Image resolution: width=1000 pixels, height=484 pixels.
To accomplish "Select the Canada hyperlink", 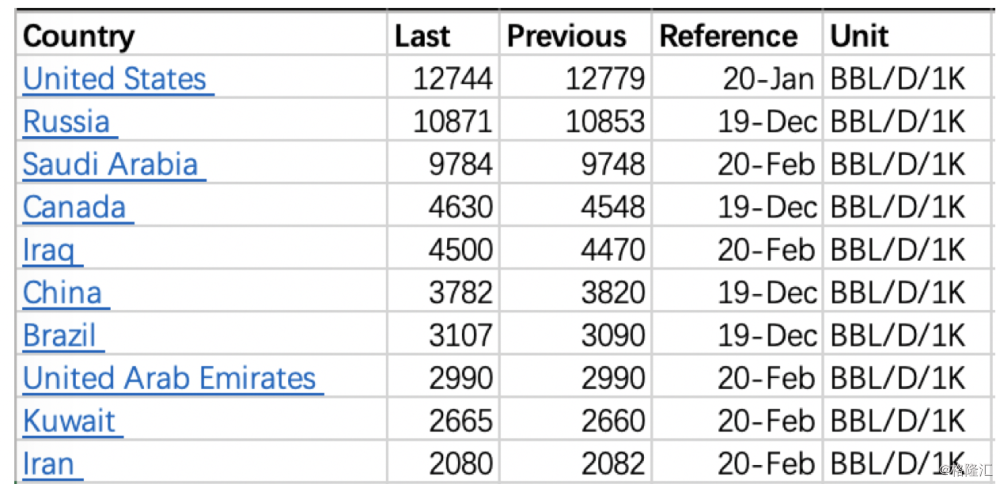I will pos(74,207).
